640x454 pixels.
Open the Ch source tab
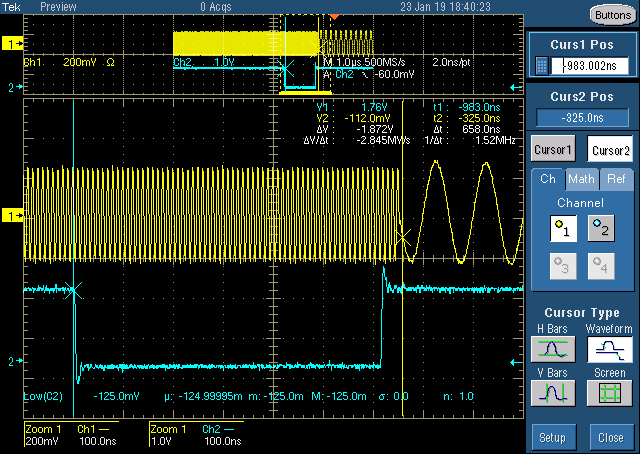pyautogui.click(x=548, y=179)
